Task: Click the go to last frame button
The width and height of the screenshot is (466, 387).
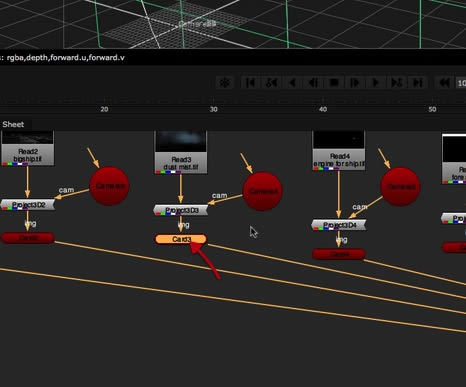Action: (x=417, y=82)
